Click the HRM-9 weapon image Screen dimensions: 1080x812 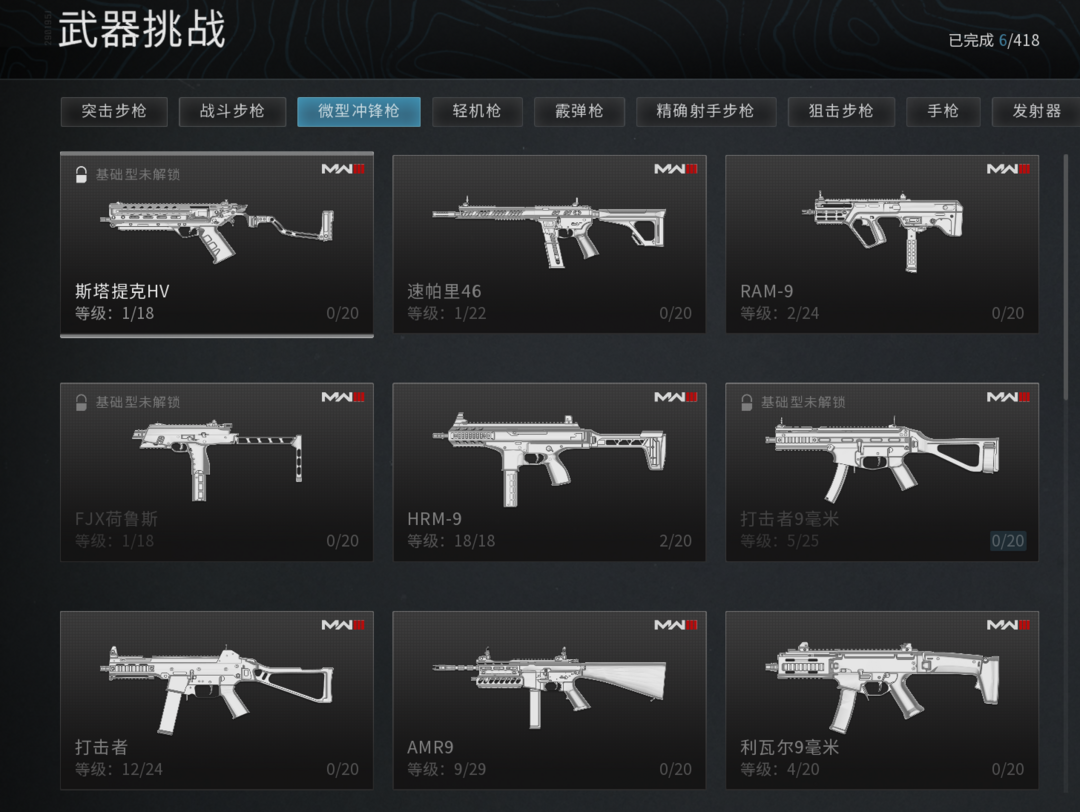tap(549, 458)
